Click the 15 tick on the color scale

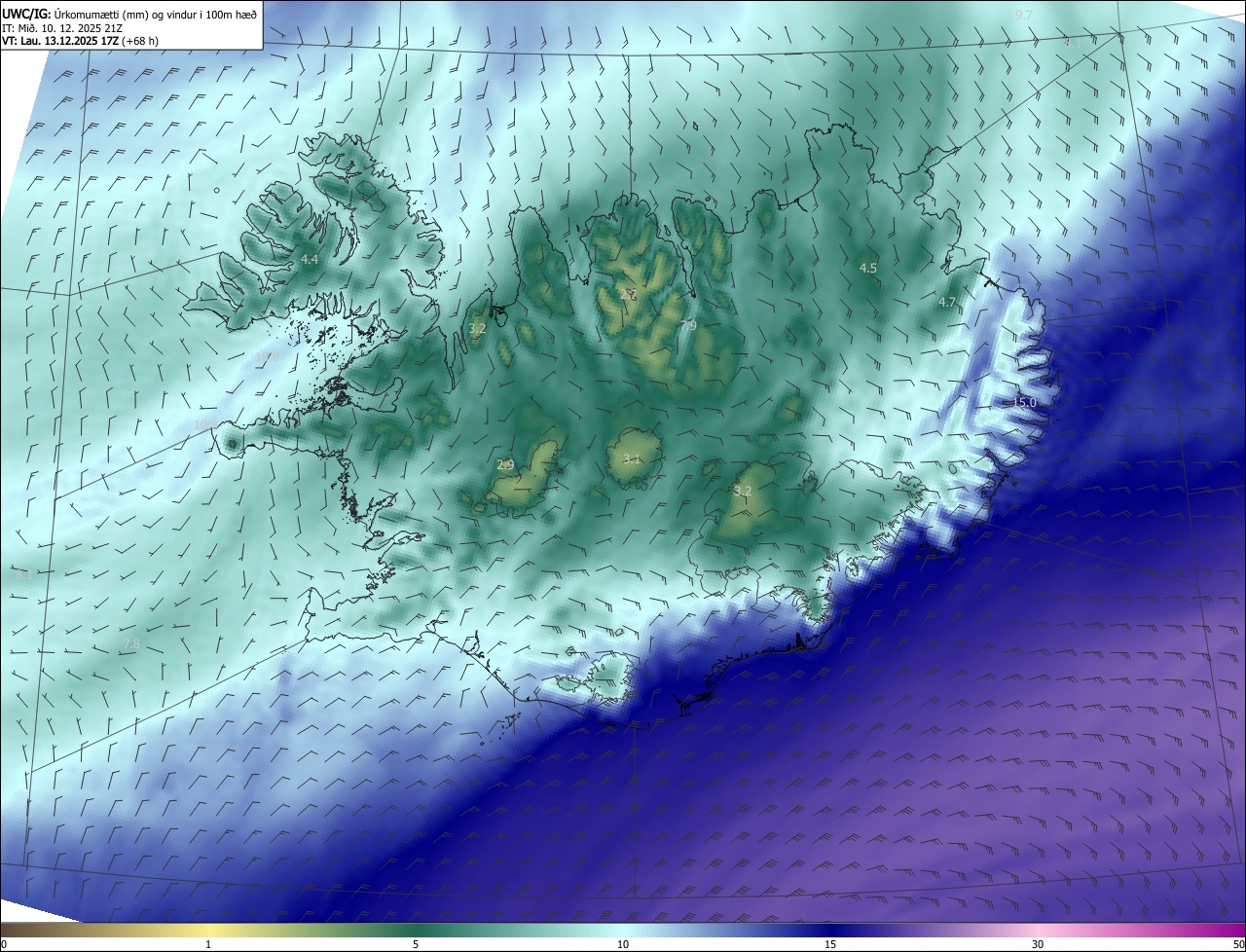pyautogui.click(x=830, y=944)
